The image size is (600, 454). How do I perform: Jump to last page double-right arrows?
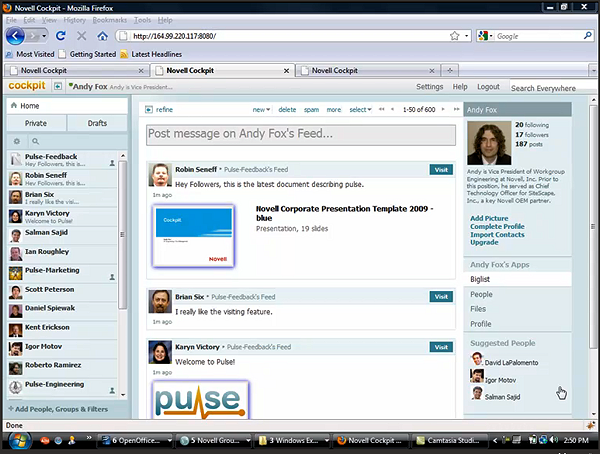tap(456, 109)
